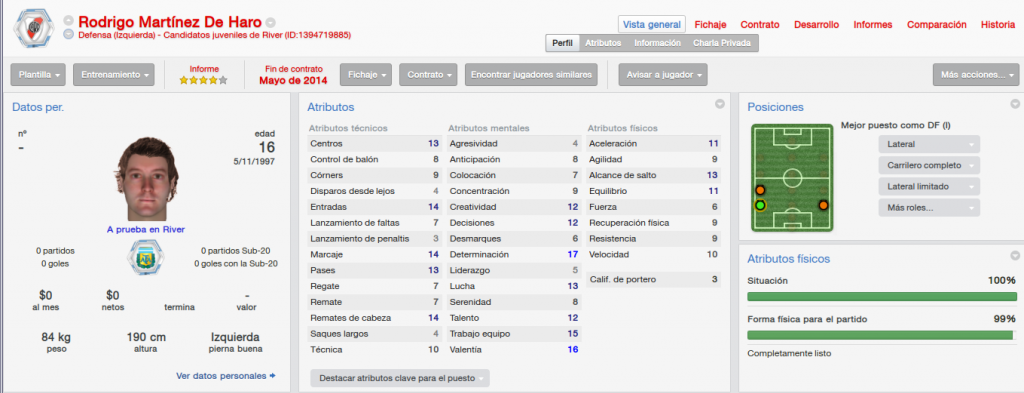
Task: Go to the Desarrollo section
Action: point(816,25)
